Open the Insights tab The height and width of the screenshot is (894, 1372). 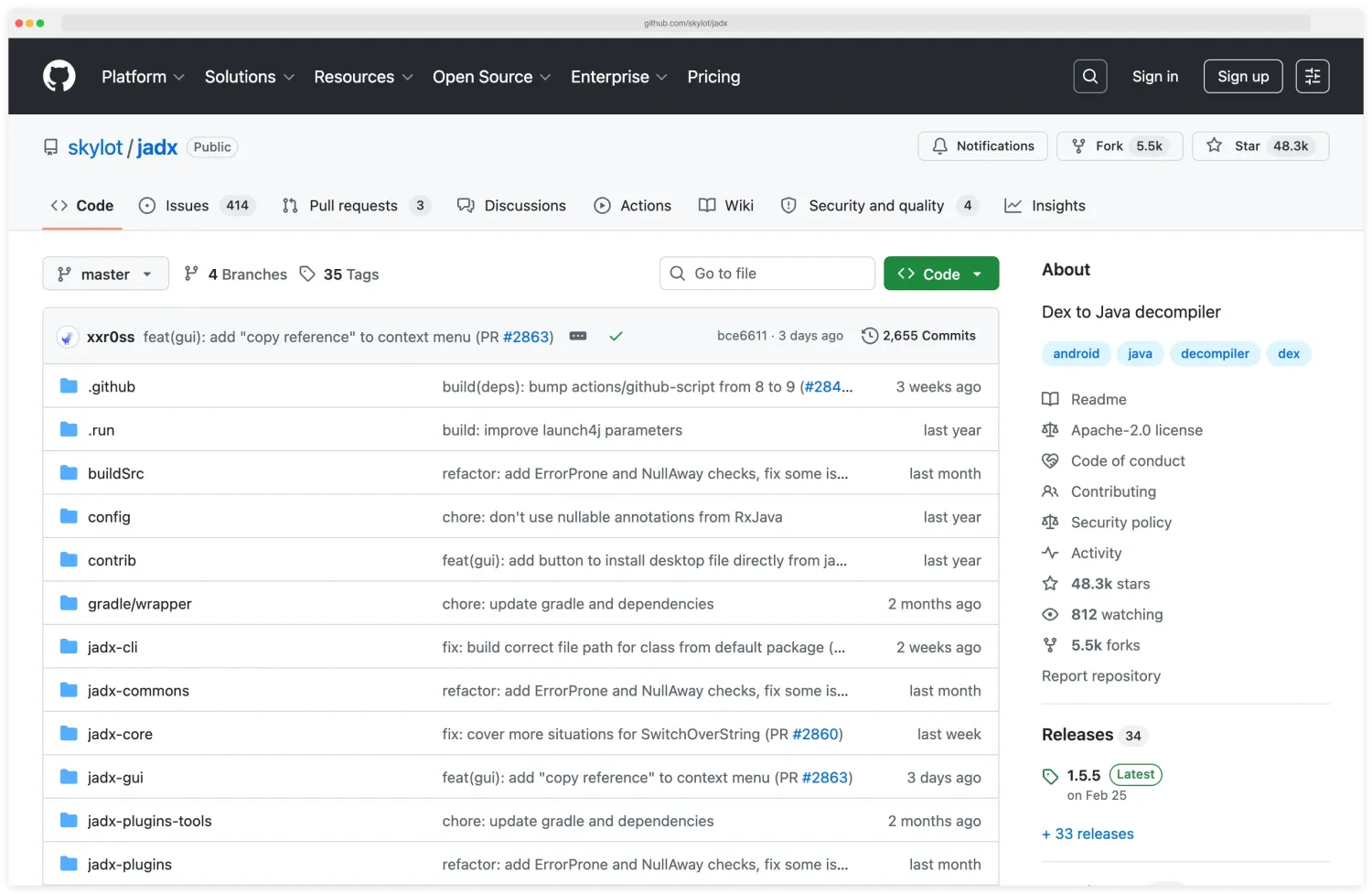(x=1045, y=206)
